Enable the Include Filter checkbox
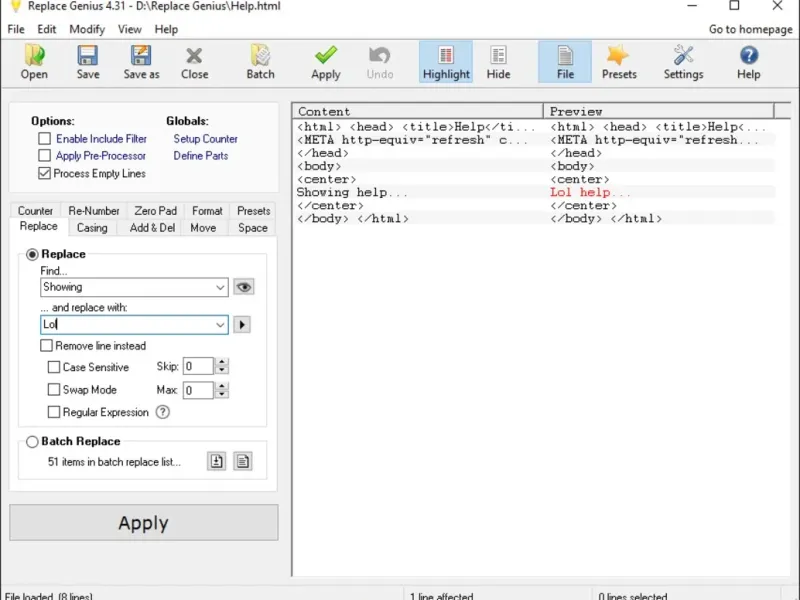 pos(45,139)
